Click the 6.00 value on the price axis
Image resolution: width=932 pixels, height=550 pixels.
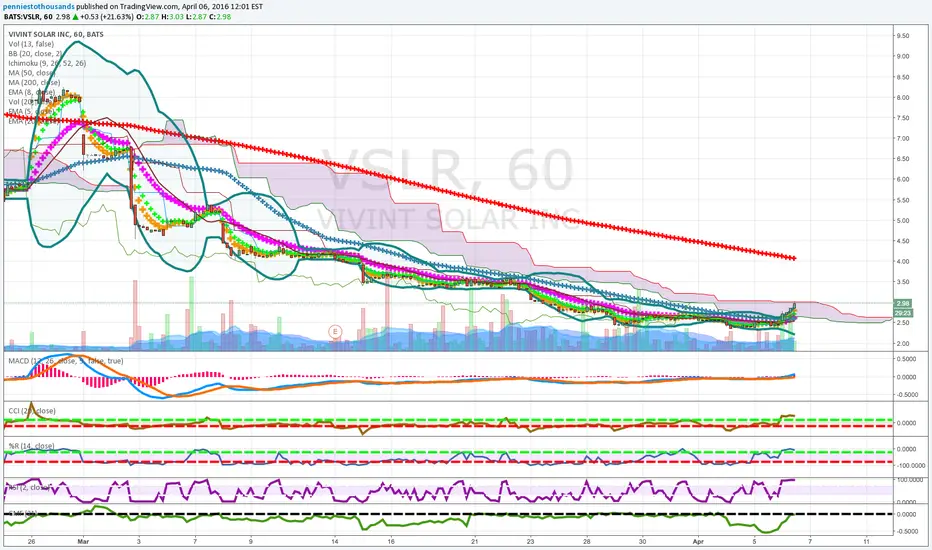click(902, 179)
